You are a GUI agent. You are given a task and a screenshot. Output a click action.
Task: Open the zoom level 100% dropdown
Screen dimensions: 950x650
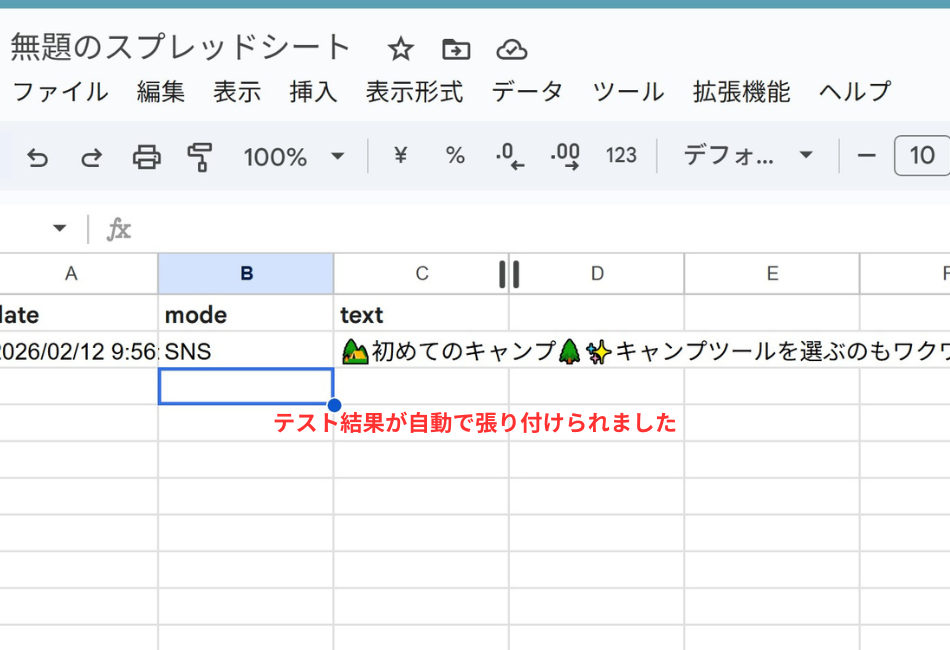click(x=295, y=156)
